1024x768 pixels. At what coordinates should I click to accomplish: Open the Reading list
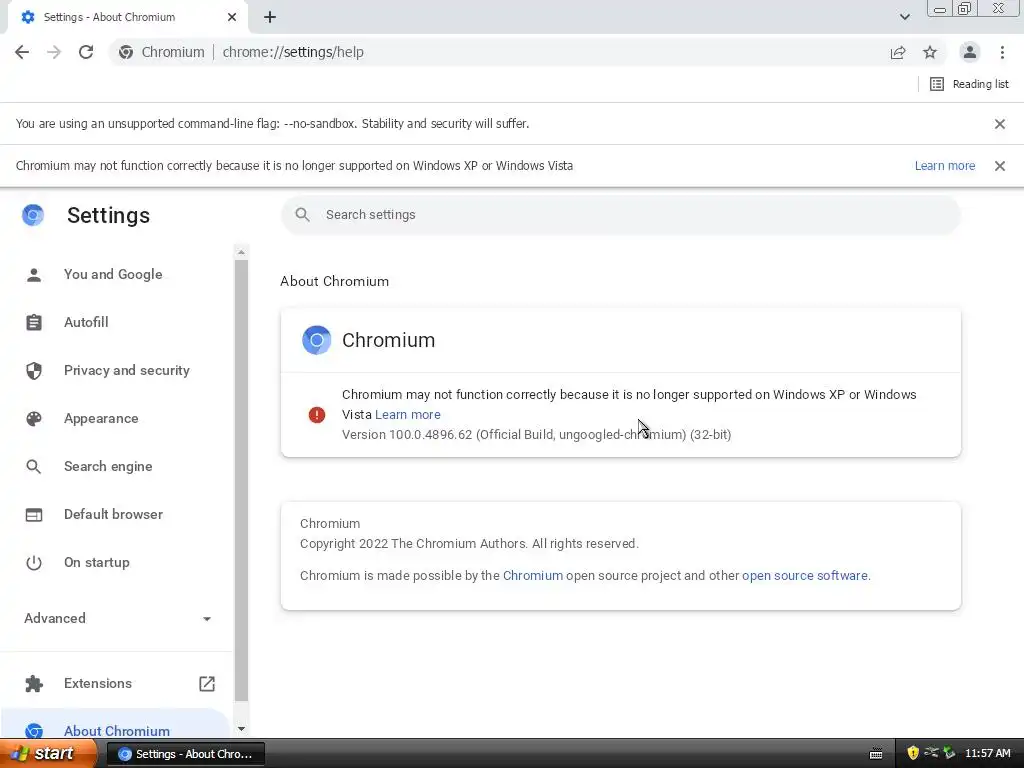click(x=969, y=84)
